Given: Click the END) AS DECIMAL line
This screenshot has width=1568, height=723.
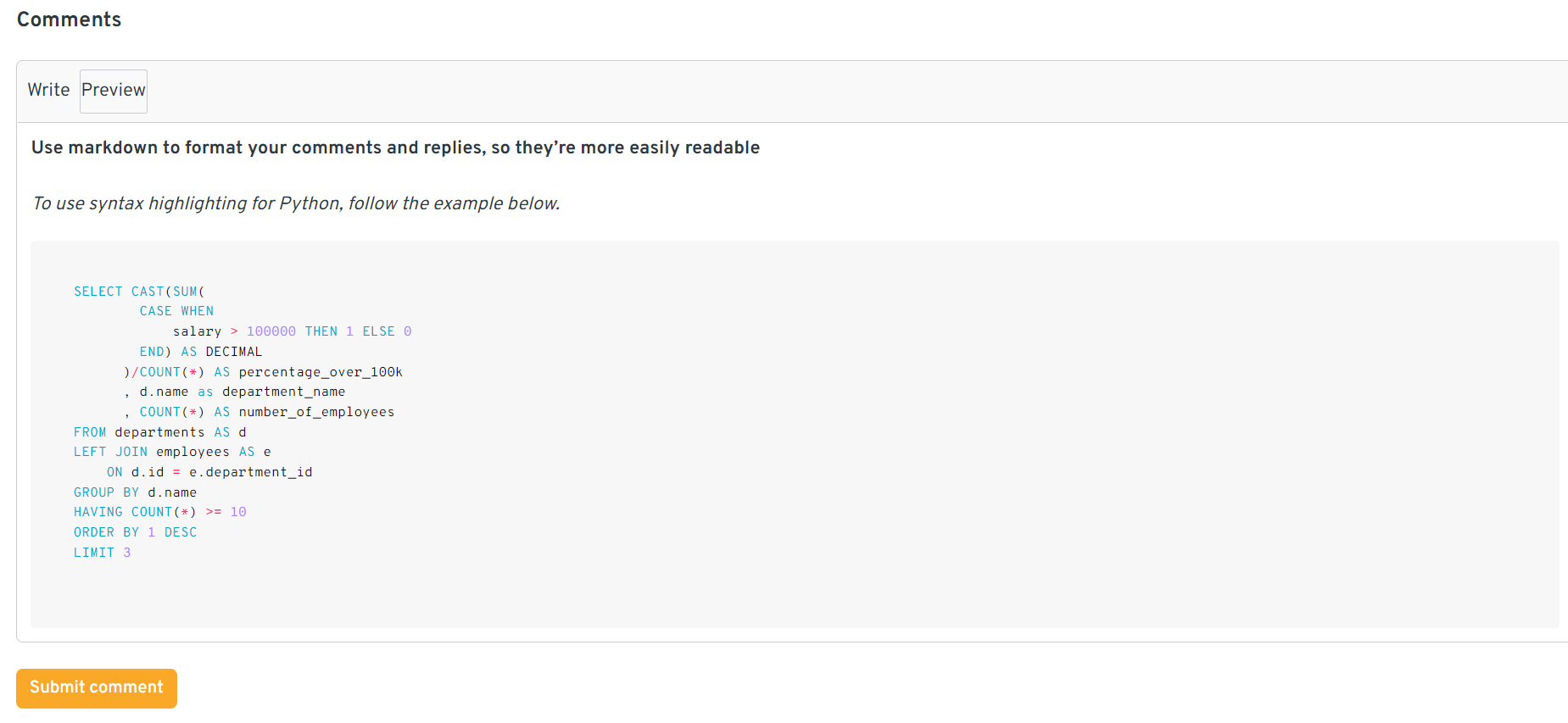Looking at the screenshot, I should point(201,352).
